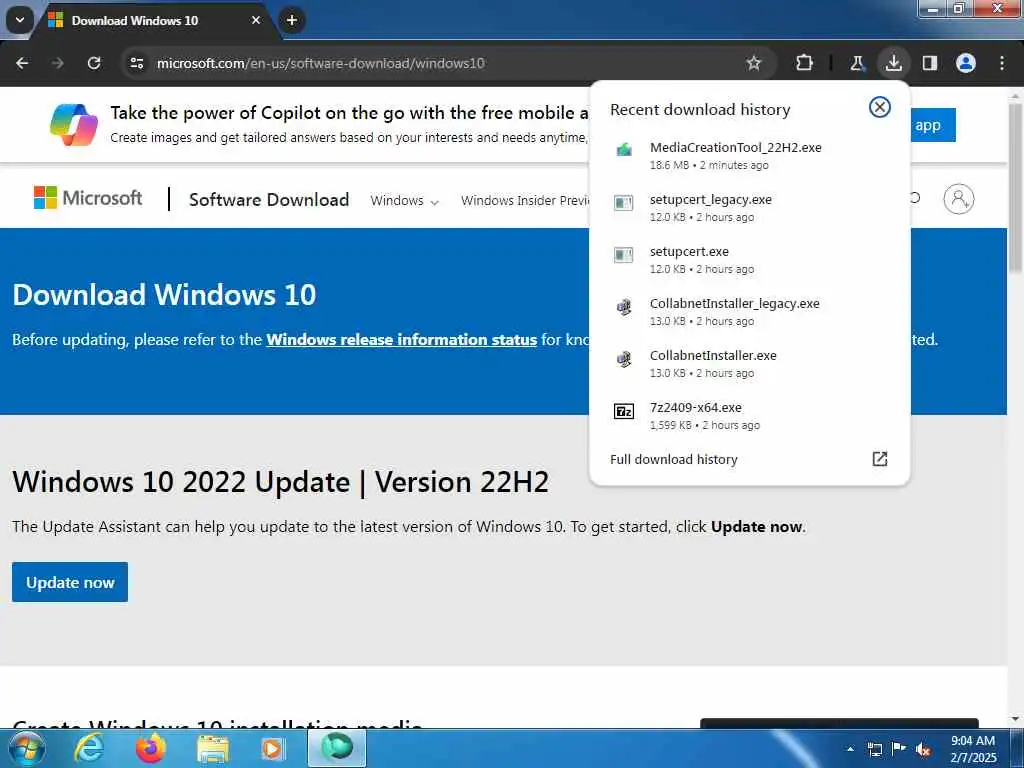This screenshot has width=1024, height=768.
Task: Open the Windows Start button
Action: 26,748
